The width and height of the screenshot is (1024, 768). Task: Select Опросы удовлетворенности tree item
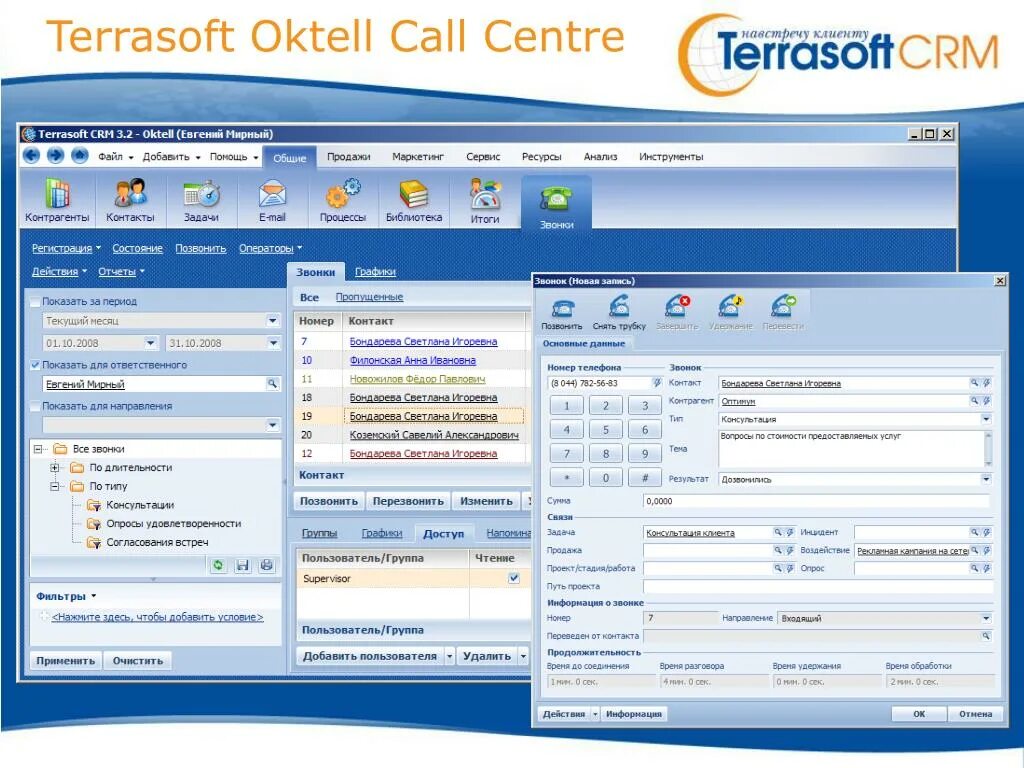point(174,524)
